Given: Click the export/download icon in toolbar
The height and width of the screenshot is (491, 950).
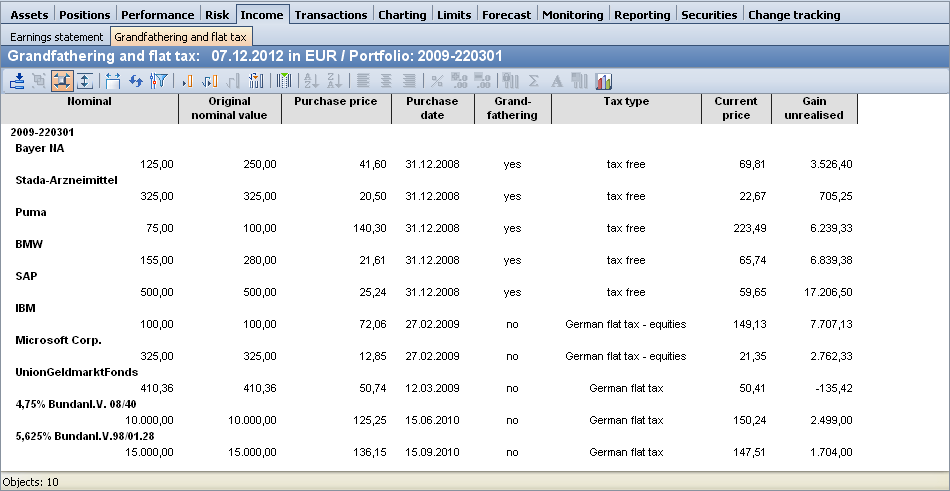Looking at the screenshot, I should (x=17, y=81).
